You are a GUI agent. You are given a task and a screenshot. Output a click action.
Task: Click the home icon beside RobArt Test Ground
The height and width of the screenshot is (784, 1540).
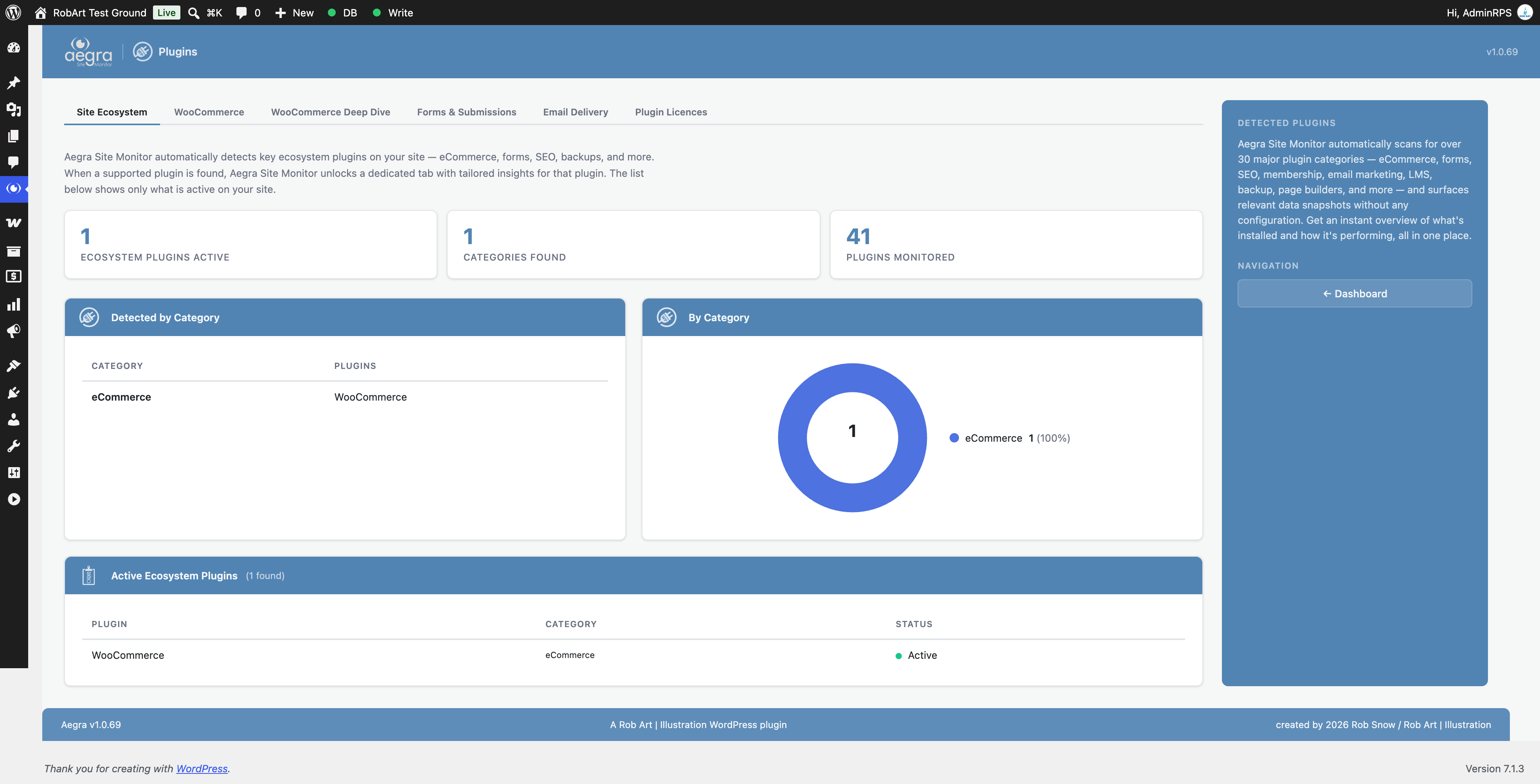click(41, 13)
